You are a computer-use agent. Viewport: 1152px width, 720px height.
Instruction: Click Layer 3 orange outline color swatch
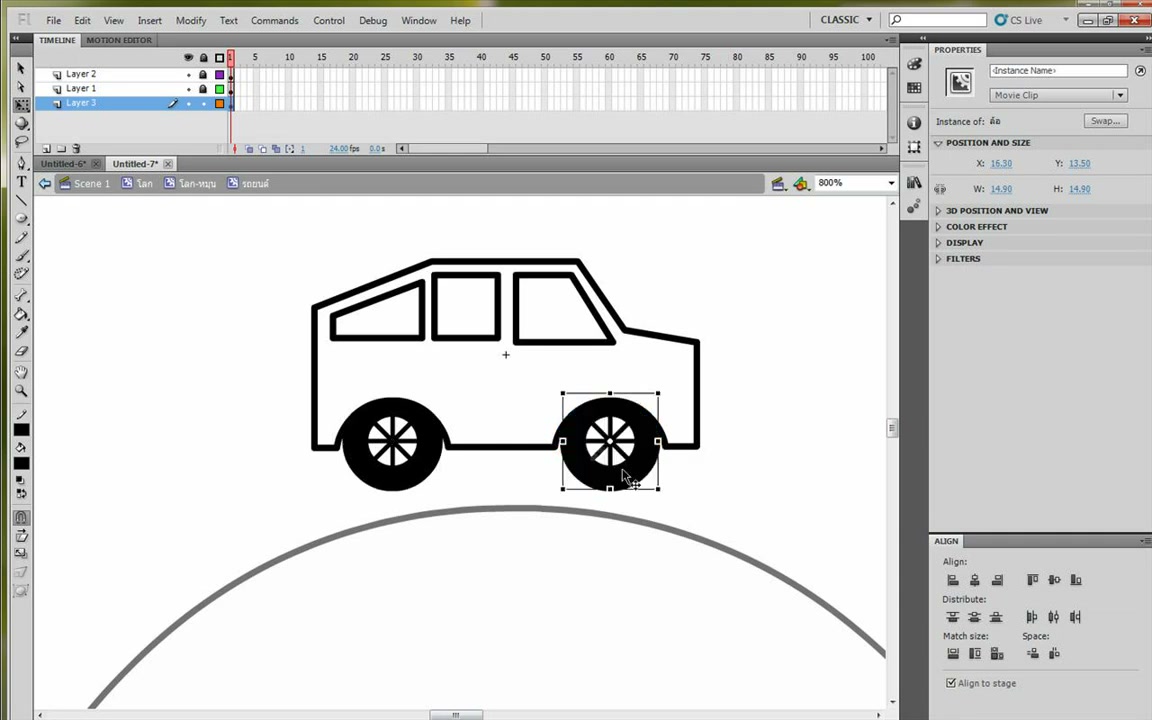(219, 104)
